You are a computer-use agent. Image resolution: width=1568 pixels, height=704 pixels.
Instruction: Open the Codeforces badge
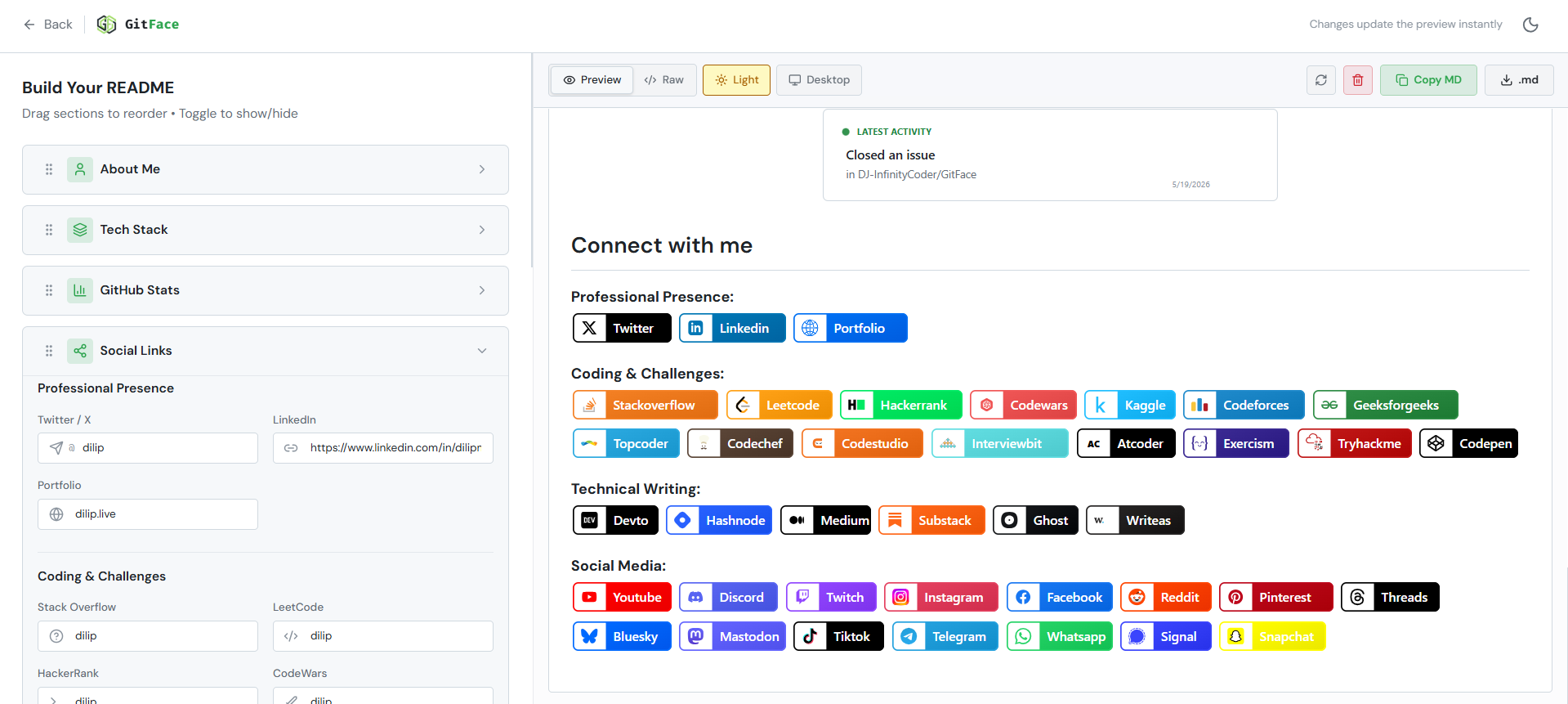coord(1244,405)
